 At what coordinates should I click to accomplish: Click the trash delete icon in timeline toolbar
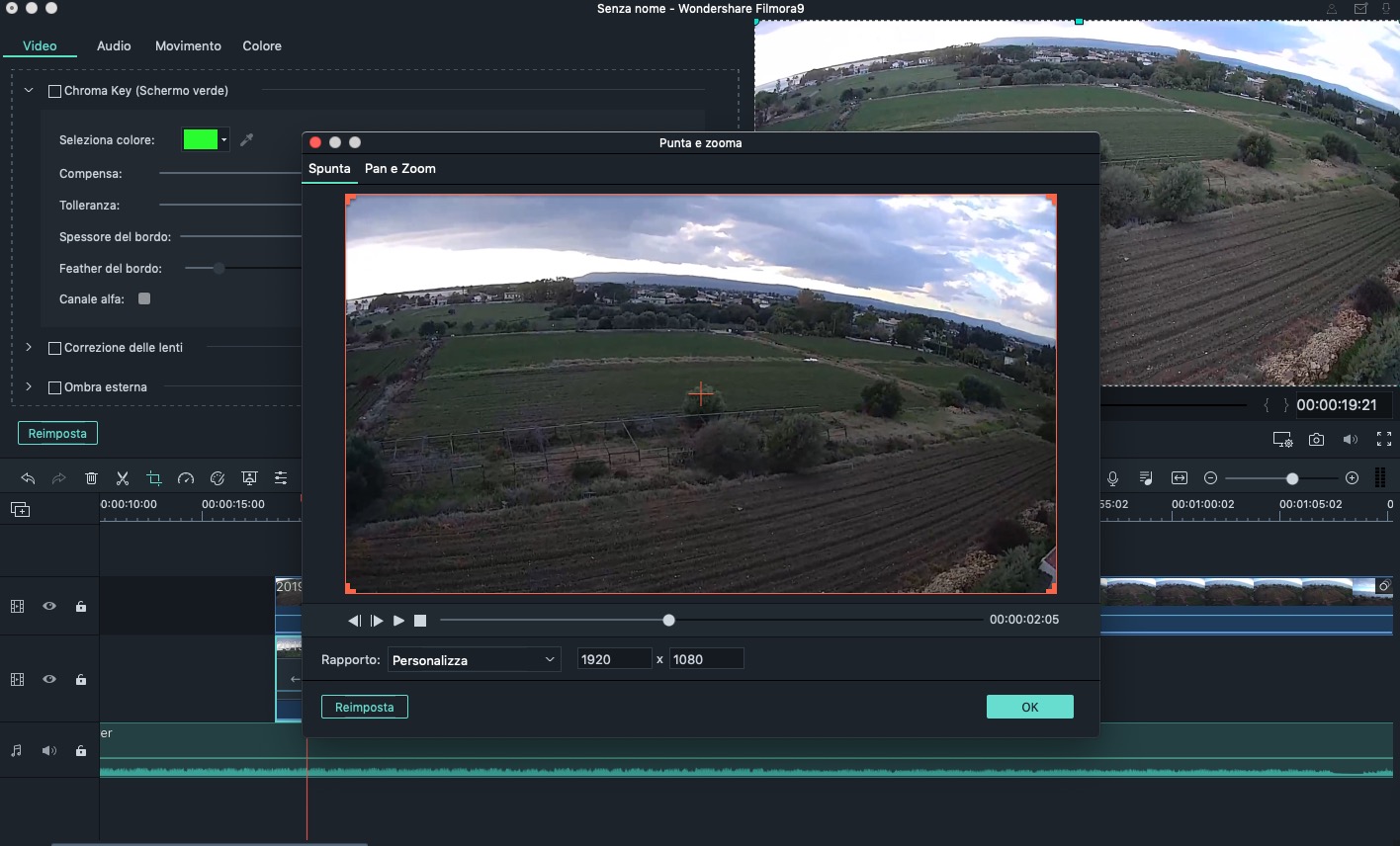coord(91,478)
